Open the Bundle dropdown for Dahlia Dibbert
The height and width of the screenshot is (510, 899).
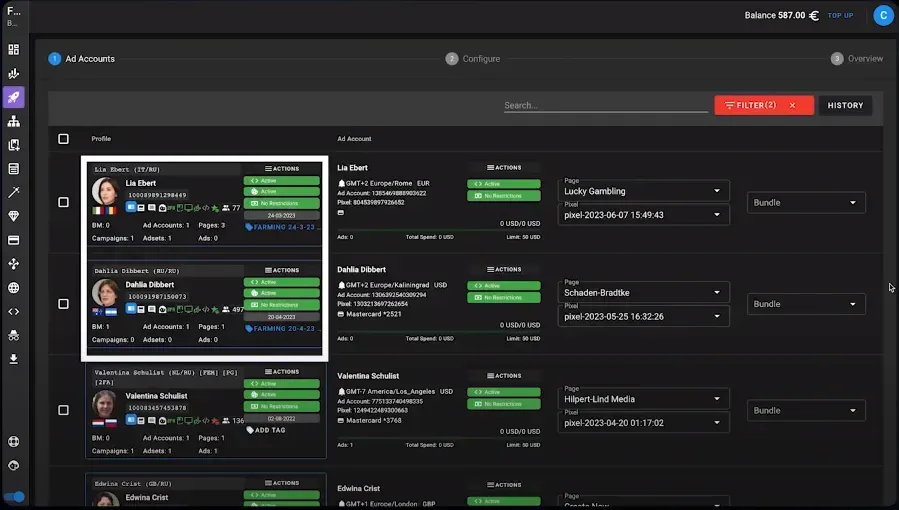[x=806, y=304]
